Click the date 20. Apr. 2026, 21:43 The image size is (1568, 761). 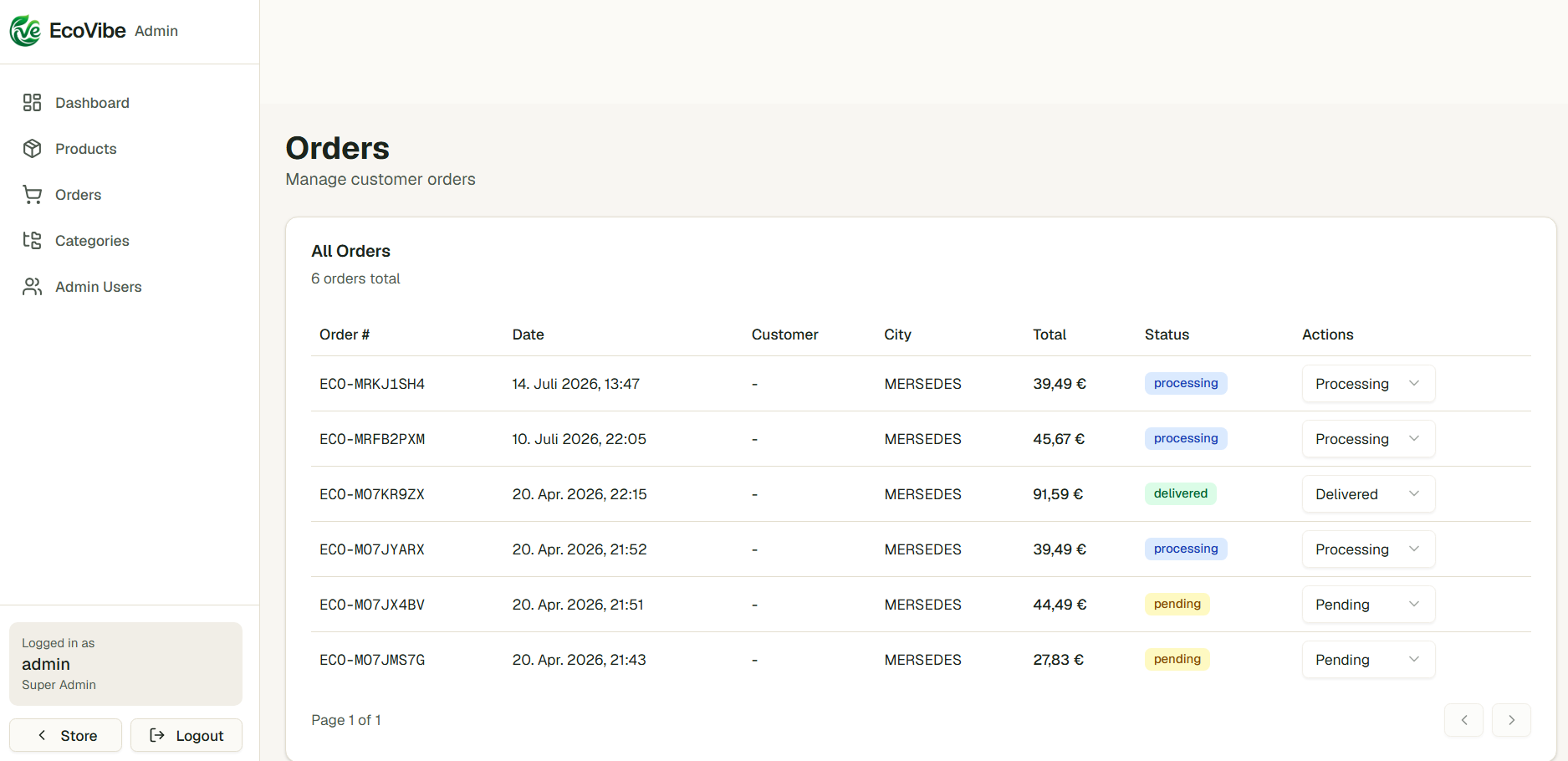580,660
